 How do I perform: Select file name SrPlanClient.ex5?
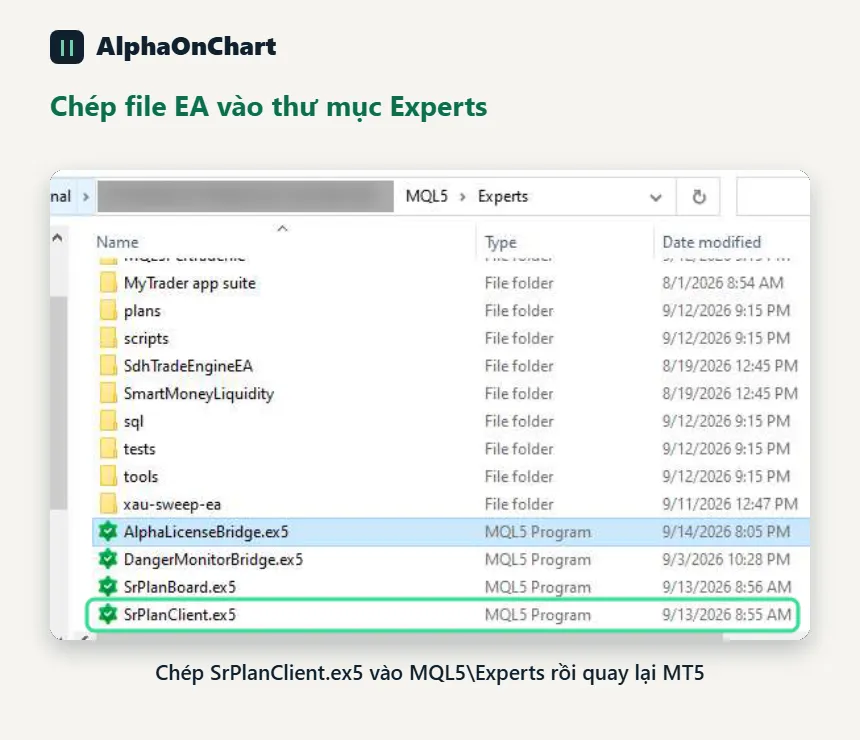180,615
